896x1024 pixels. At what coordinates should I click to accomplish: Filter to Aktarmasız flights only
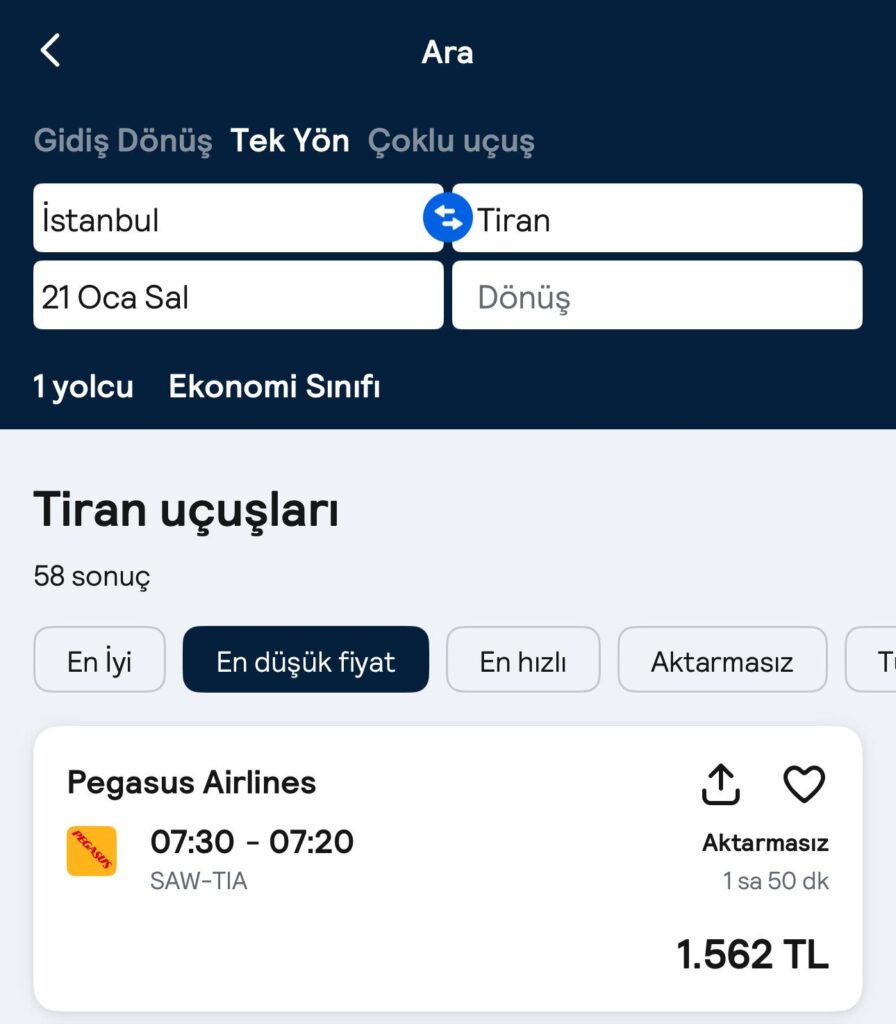pyautogui.click(x=722, y=660)
